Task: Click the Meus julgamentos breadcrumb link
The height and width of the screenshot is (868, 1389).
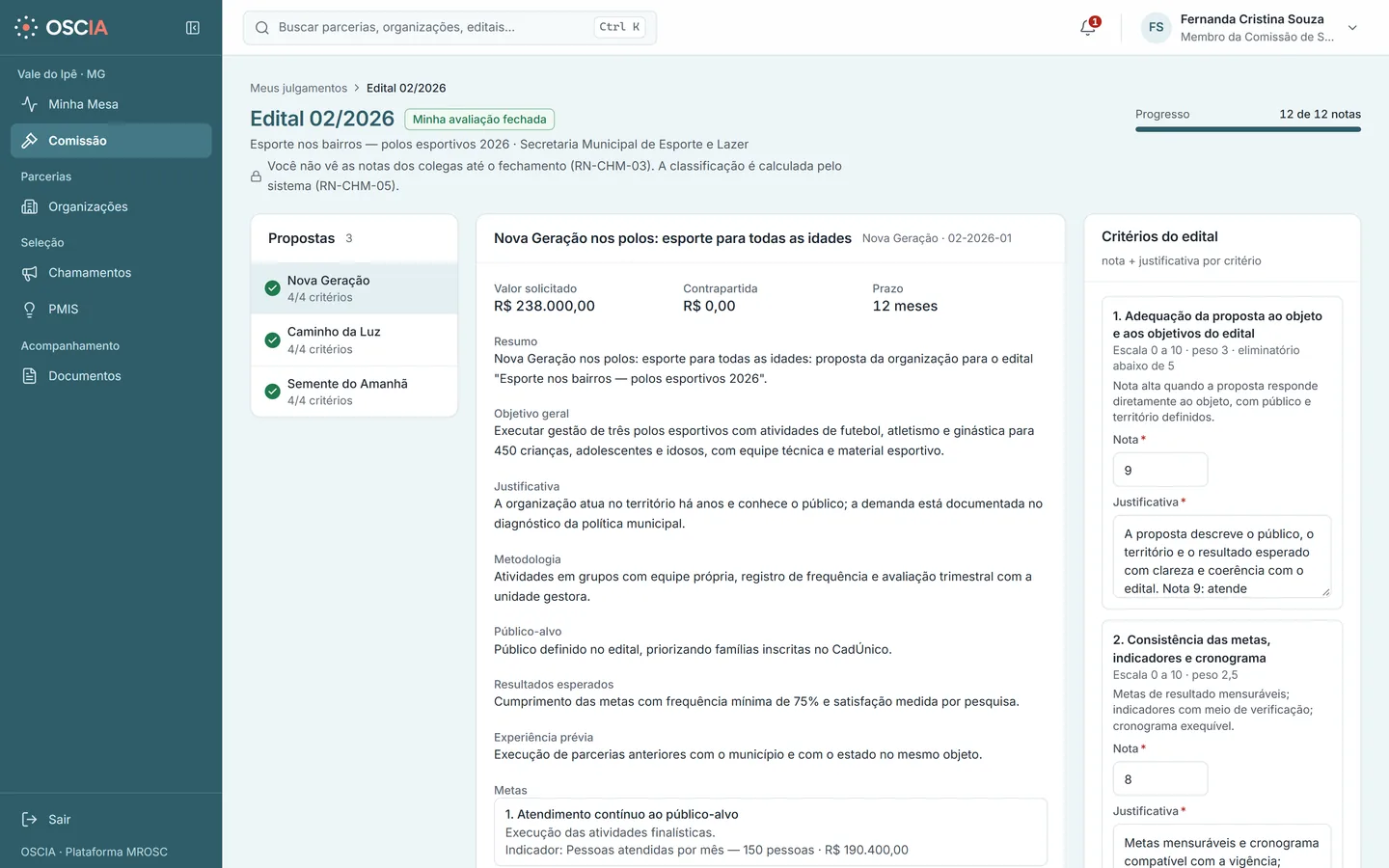Action: tap(298, 88)
